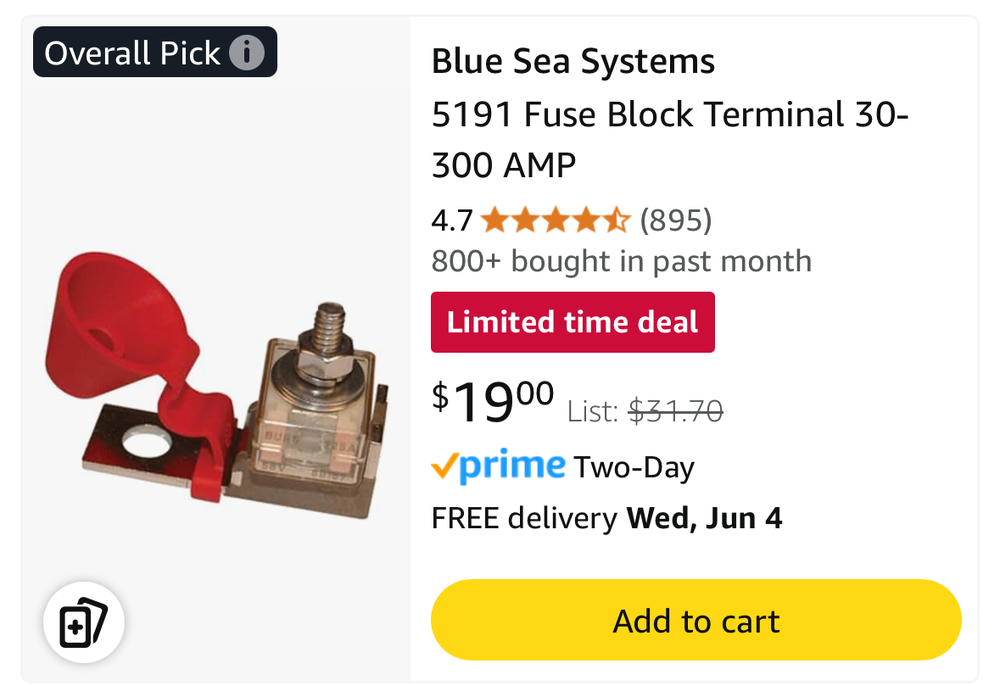Image resolution: width=1000 pixels, height=686 pixels.
Task: Click the $19.00 deal price
Action: 493,400
